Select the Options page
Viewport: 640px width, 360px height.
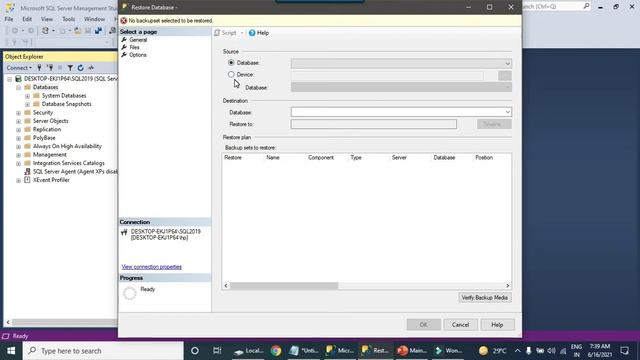[x=138, y=55]
